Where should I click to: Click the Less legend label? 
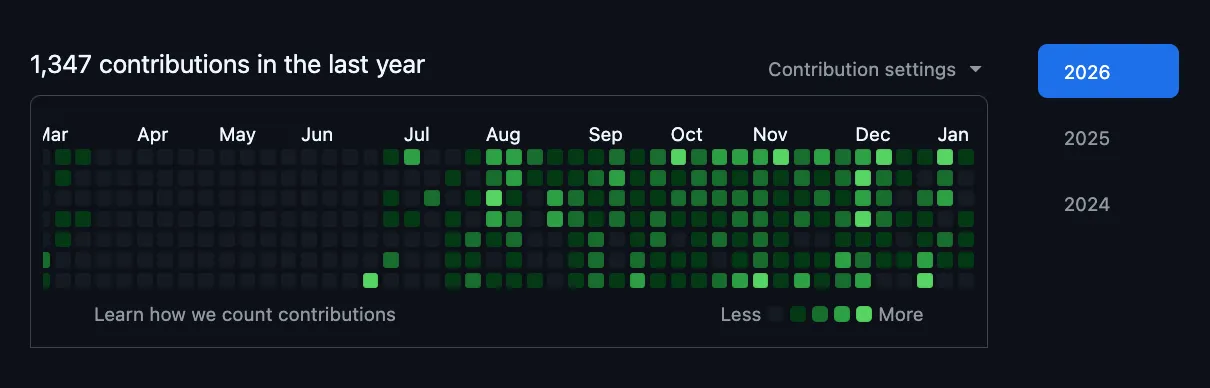point(741,314)
